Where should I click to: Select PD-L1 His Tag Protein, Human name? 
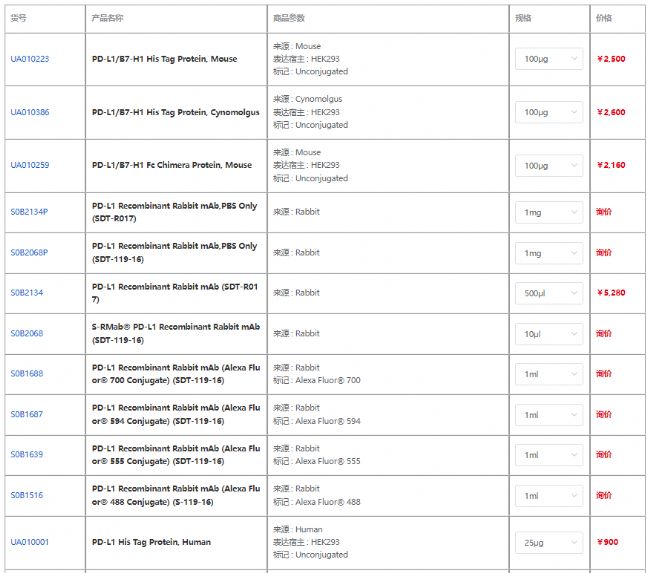point(151,542)
